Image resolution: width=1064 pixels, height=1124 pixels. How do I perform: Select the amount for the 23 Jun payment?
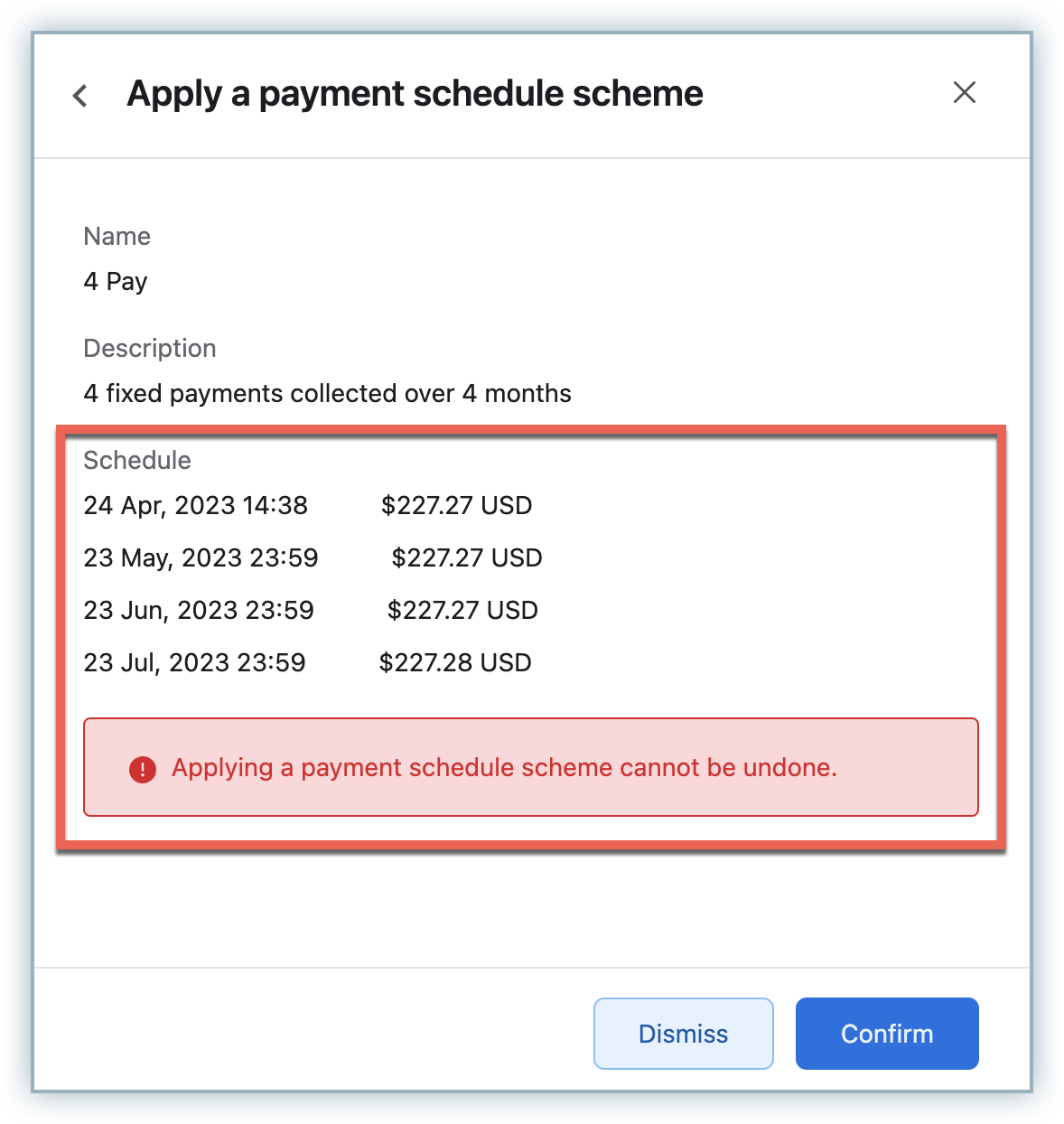(x=462, y=611)
